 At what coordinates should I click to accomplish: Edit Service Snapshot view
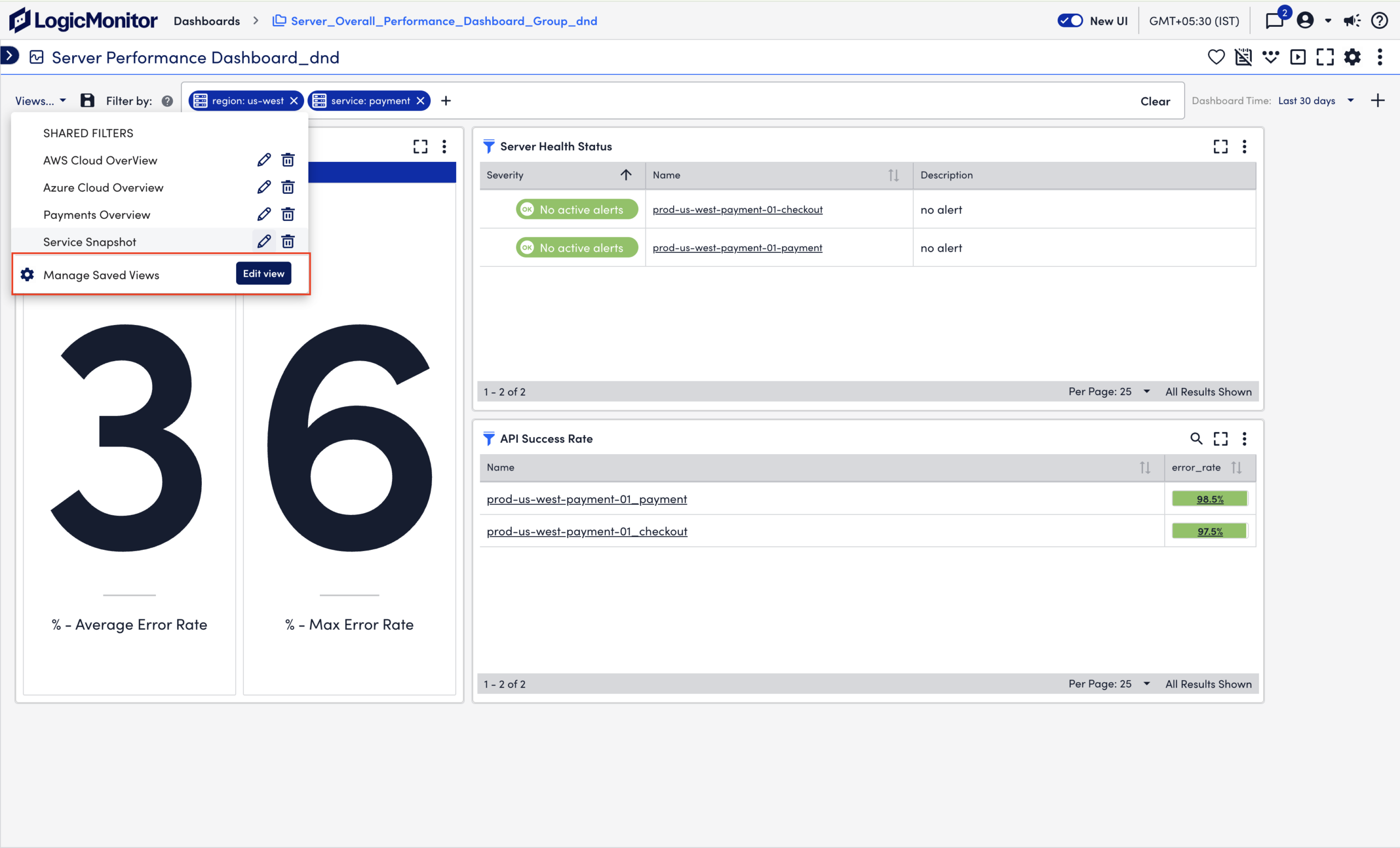coord(264,242)
